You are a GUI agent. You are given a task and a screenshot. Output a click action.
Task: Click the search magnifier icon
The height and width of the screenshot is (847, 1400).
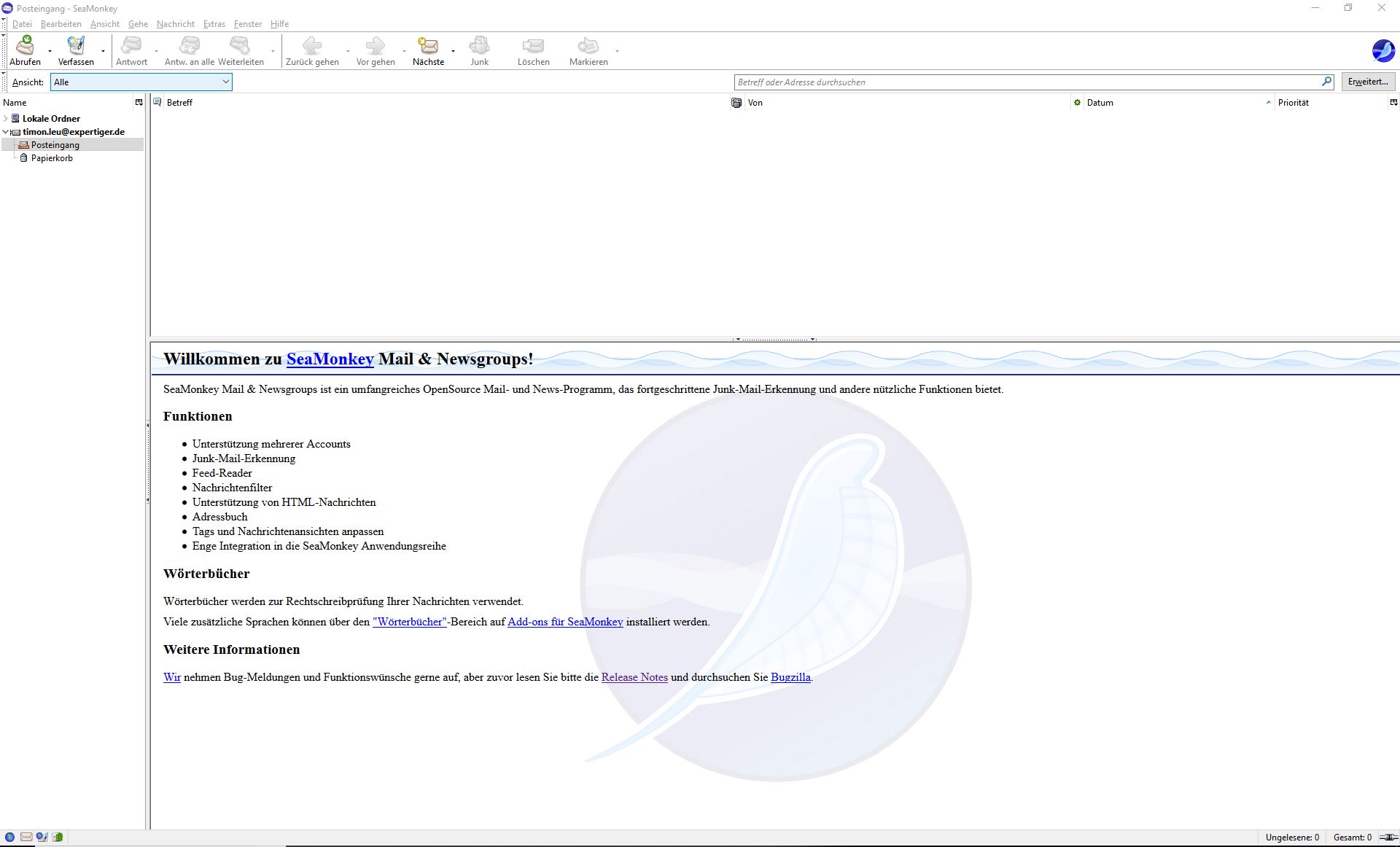1326,82
